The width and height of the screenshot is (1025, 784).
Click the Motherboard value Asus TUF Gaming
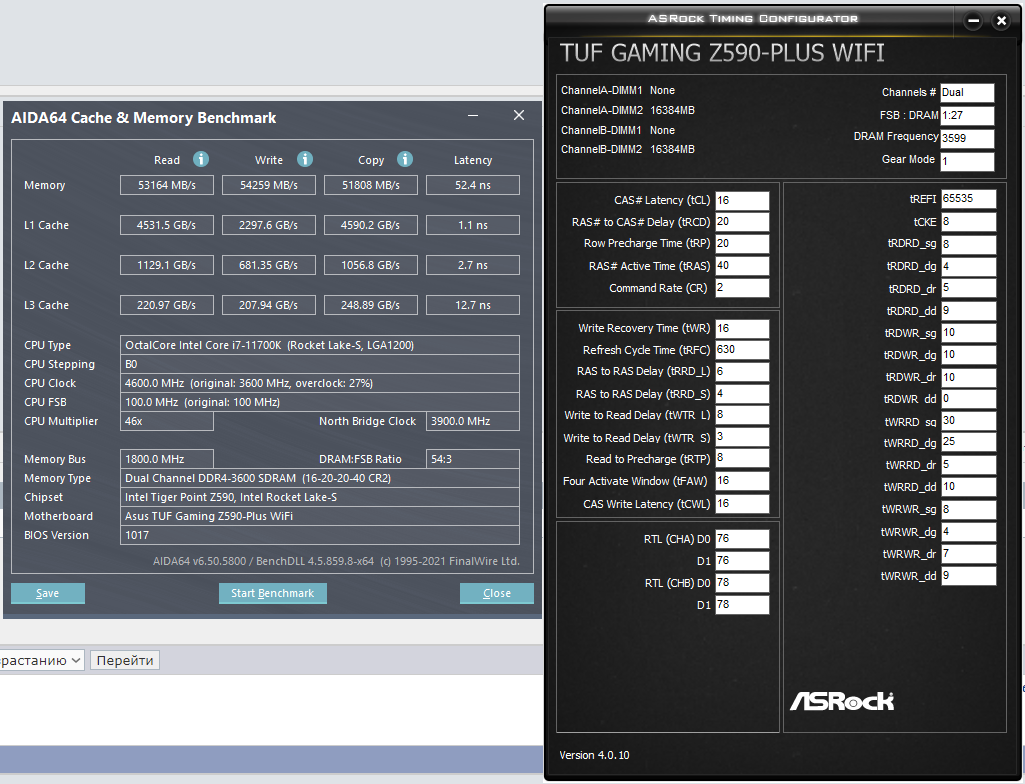320,516
